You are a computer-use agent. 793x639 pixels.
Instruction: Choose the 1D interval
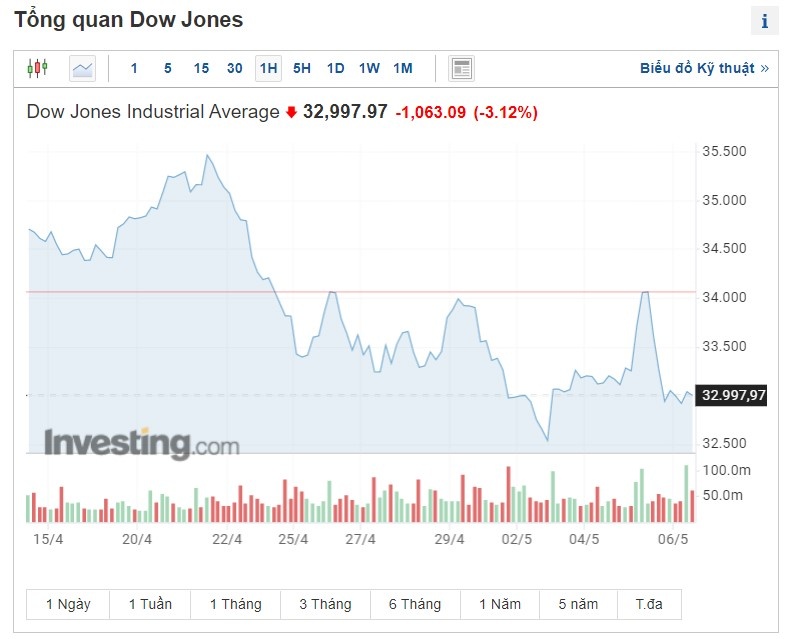click(336, 68)
